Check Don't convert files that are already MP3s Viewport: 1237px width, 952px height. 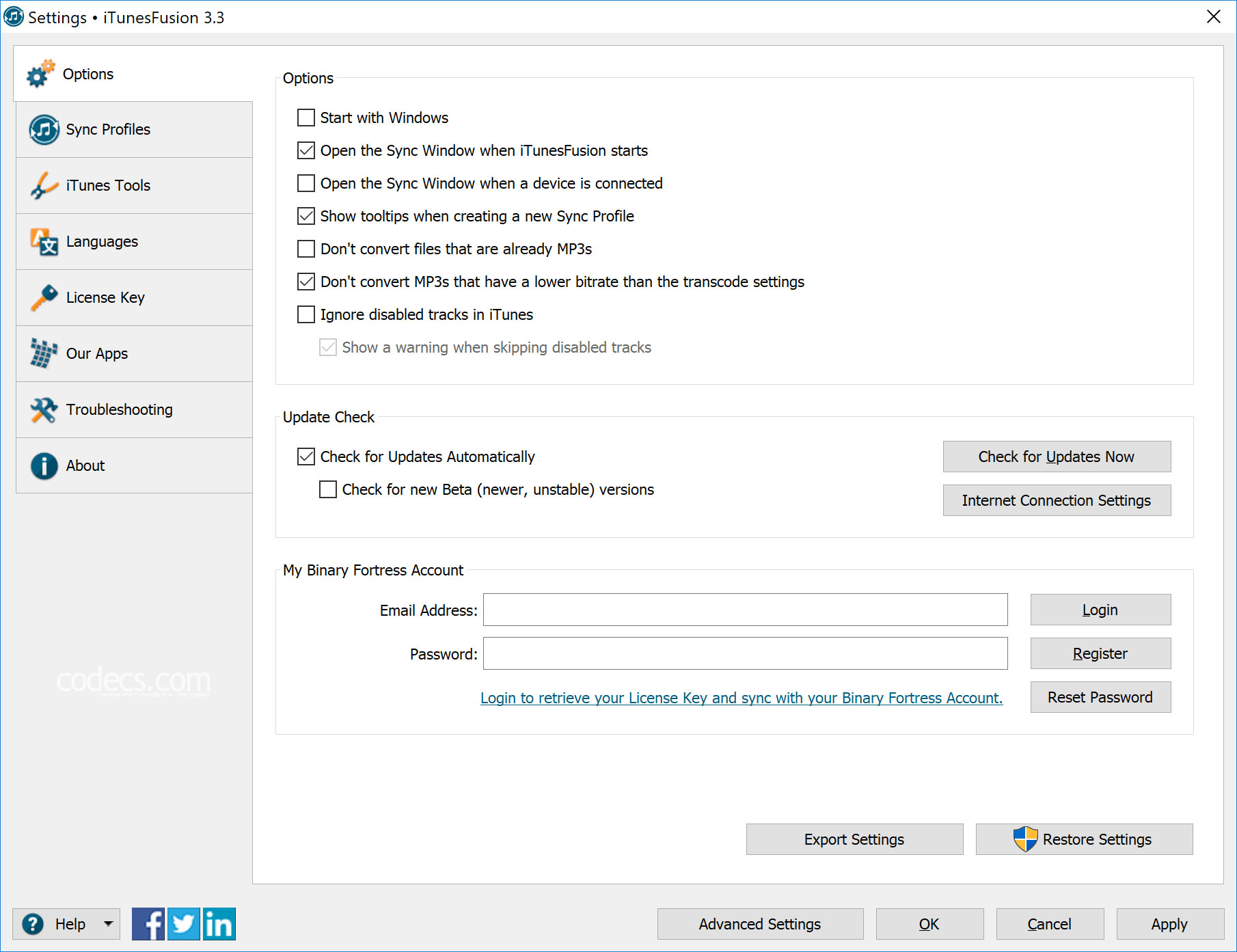(306, 249)
